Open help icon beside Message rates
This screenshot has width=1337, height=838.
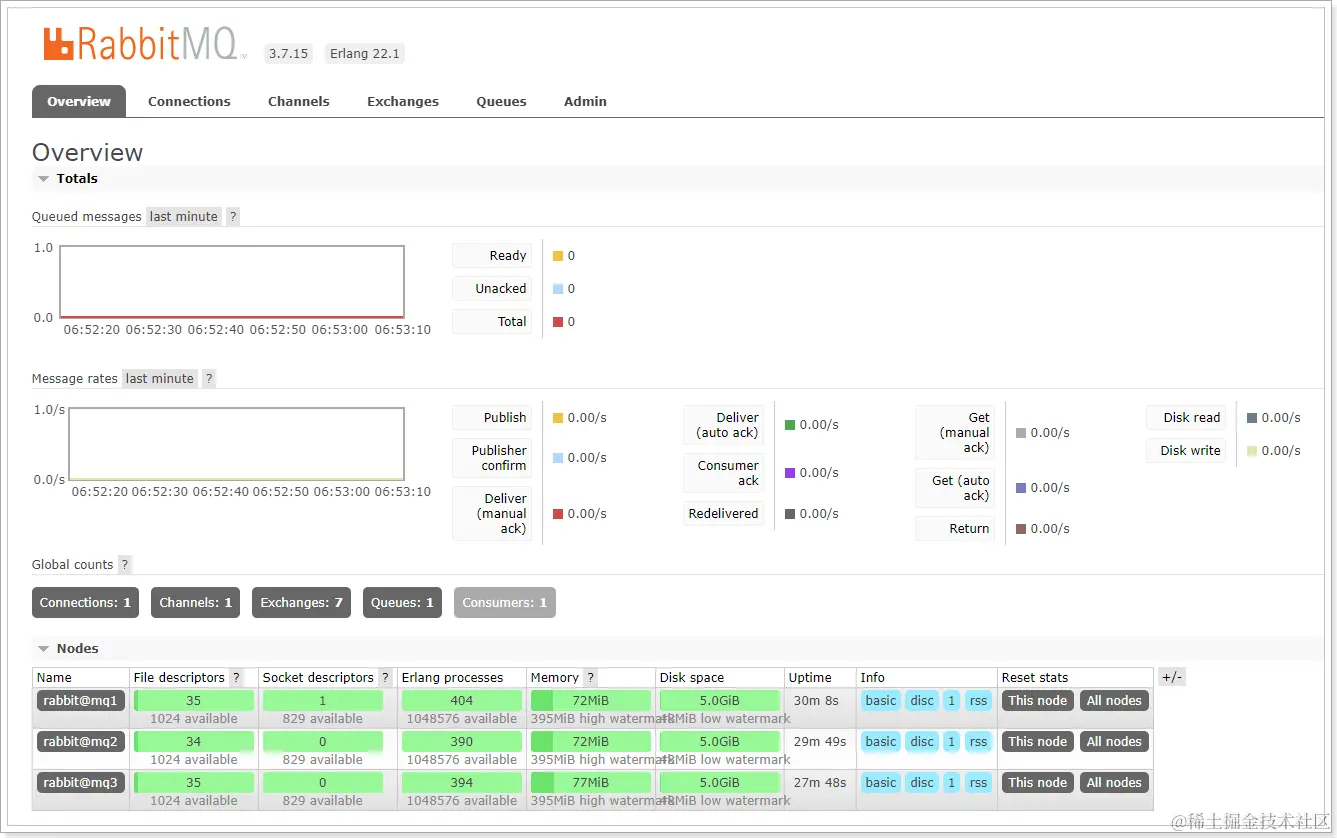[x=209, y=378]
